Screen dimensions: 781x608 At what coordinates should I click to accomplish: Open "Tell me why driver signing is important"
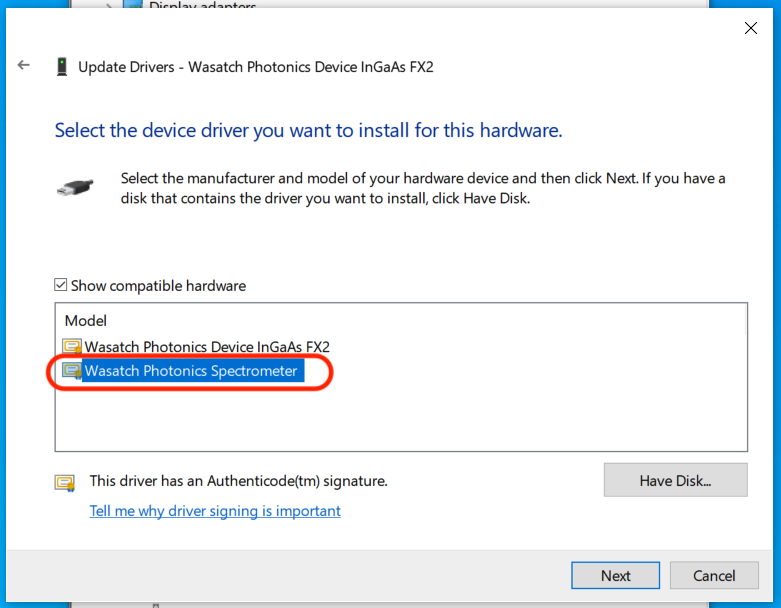(215, 511)
